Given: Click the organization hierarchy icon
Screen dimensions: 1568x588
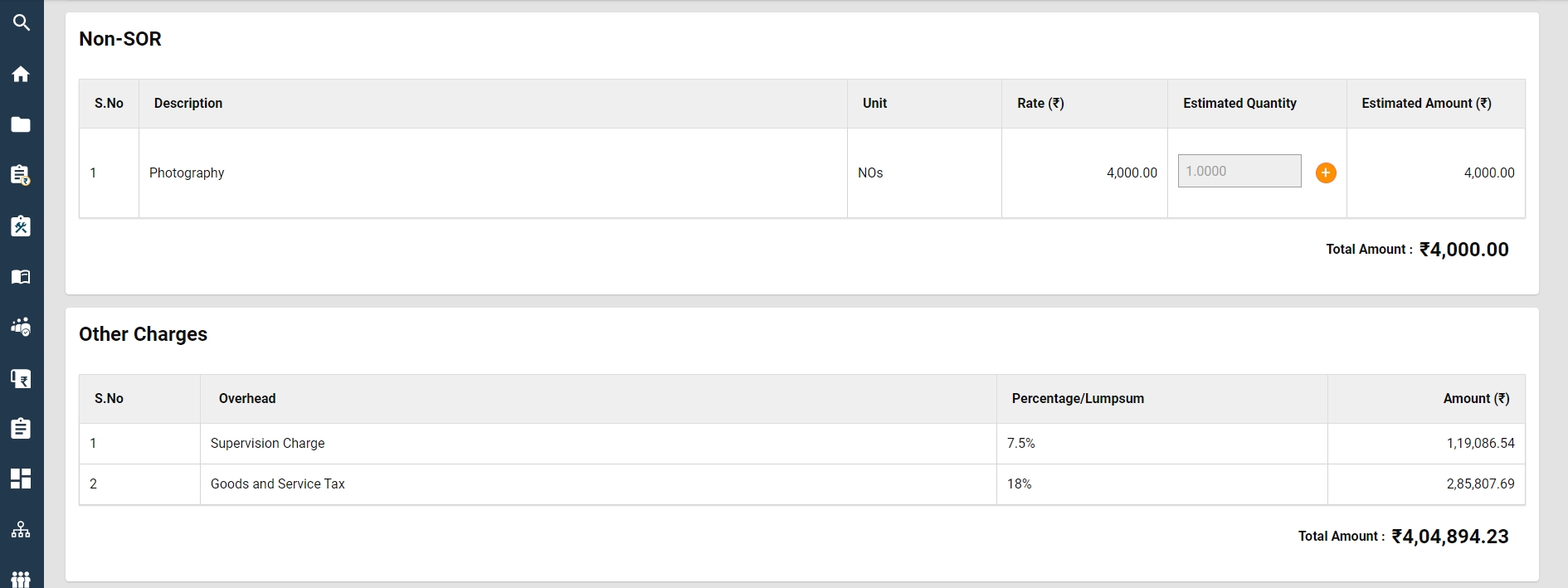Looking at the screenshot, I should point(22,530).
